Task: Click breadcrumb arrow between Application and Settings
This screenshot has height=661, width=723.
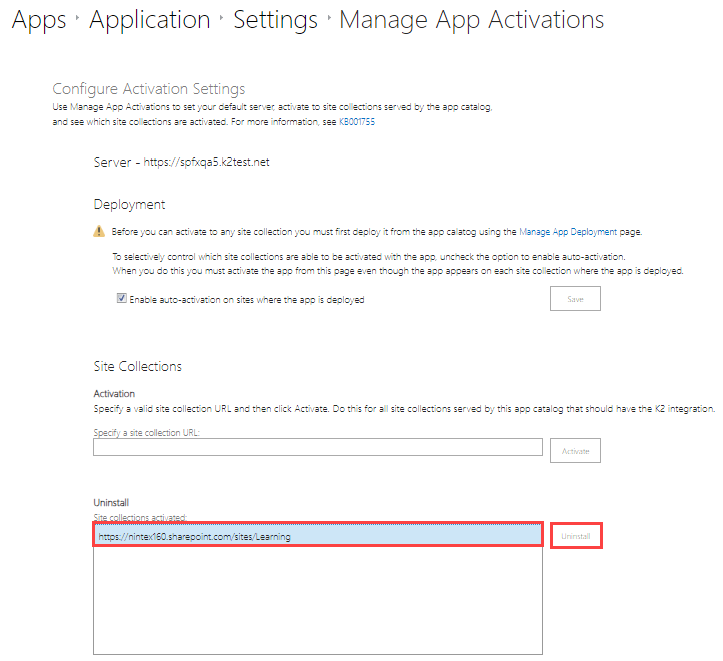Action: coord(222,20)
